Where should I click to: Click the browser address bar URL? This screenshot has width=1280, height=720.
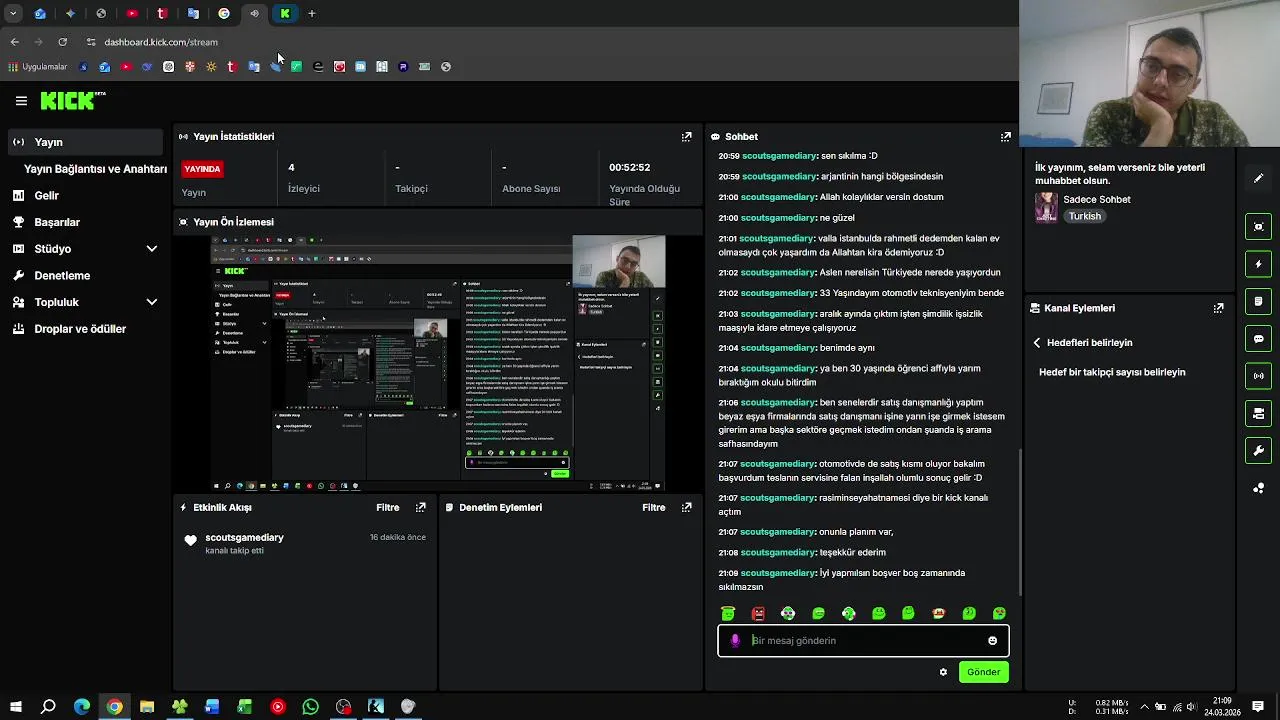pos(160,42)
